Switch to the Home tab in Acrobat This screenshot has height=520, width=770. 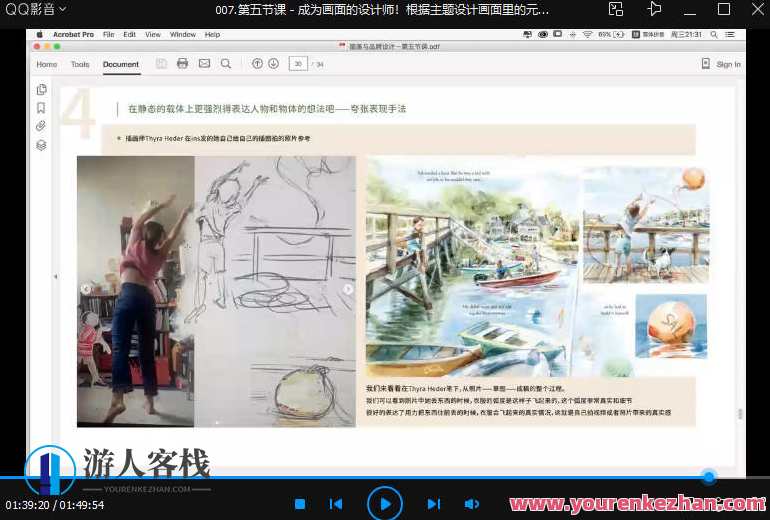click(x=47, y=64)
